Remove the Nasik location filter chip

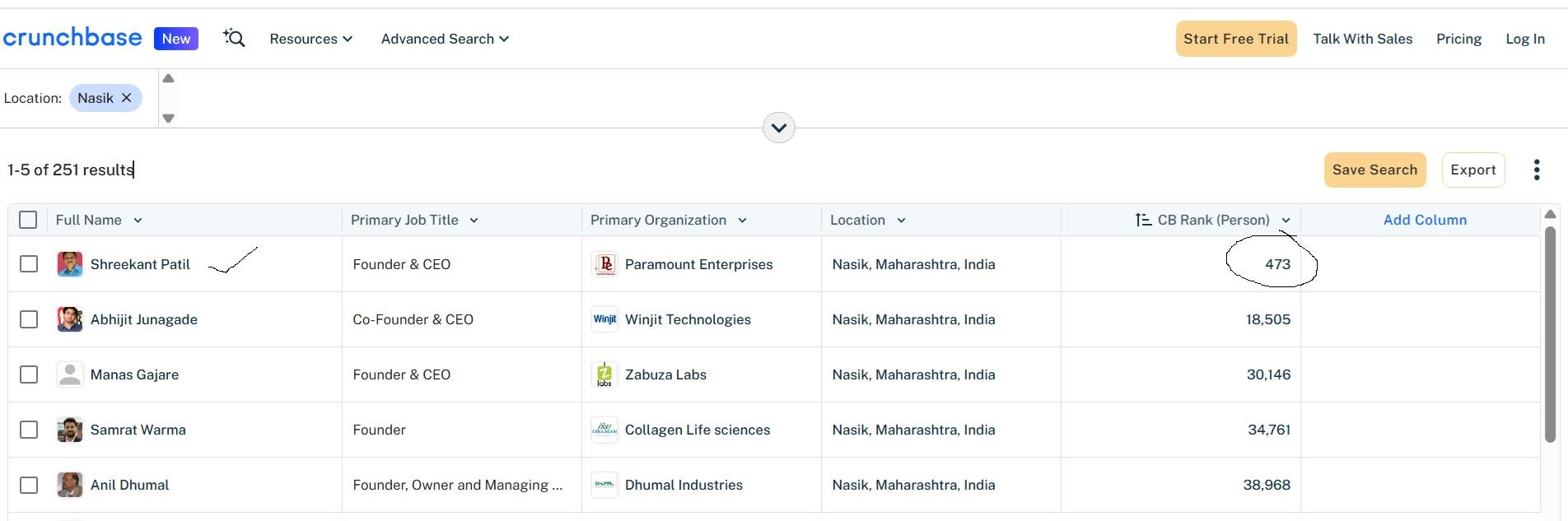tap(127, 98)
